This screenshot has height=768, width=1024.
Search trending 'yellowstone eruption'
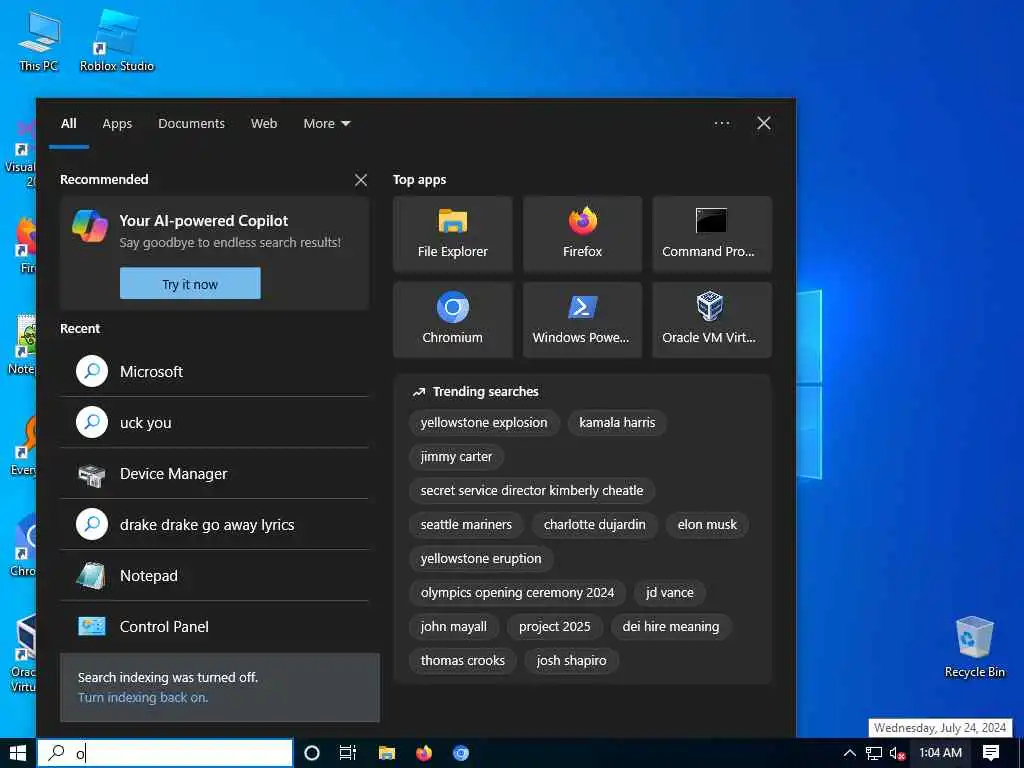tap(481, 558)
